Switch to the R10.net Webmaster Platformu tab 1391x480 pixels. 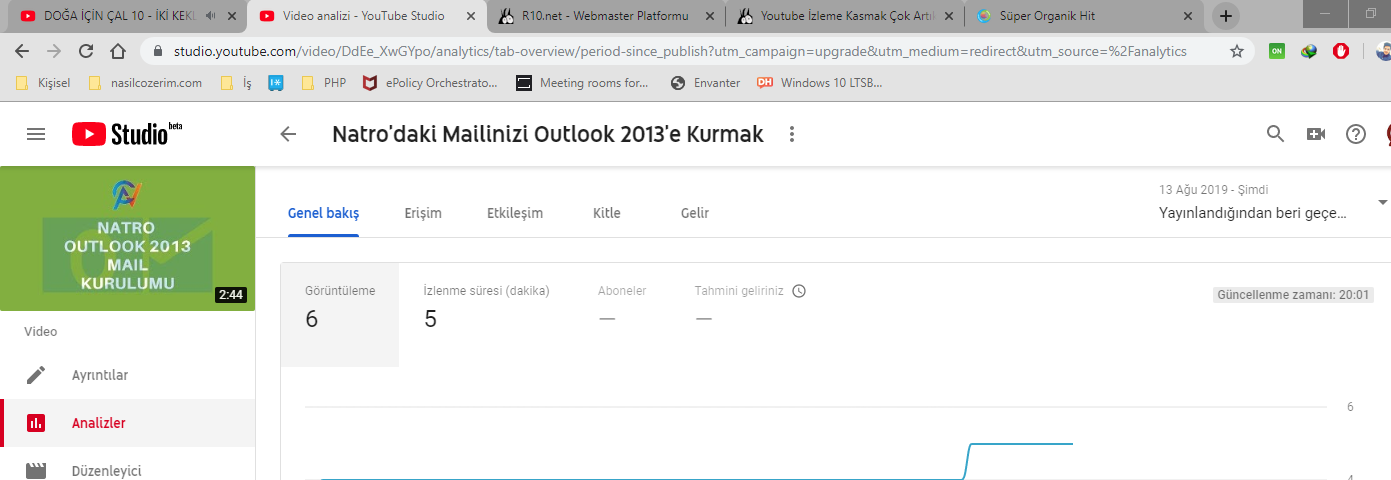[607, 16]
